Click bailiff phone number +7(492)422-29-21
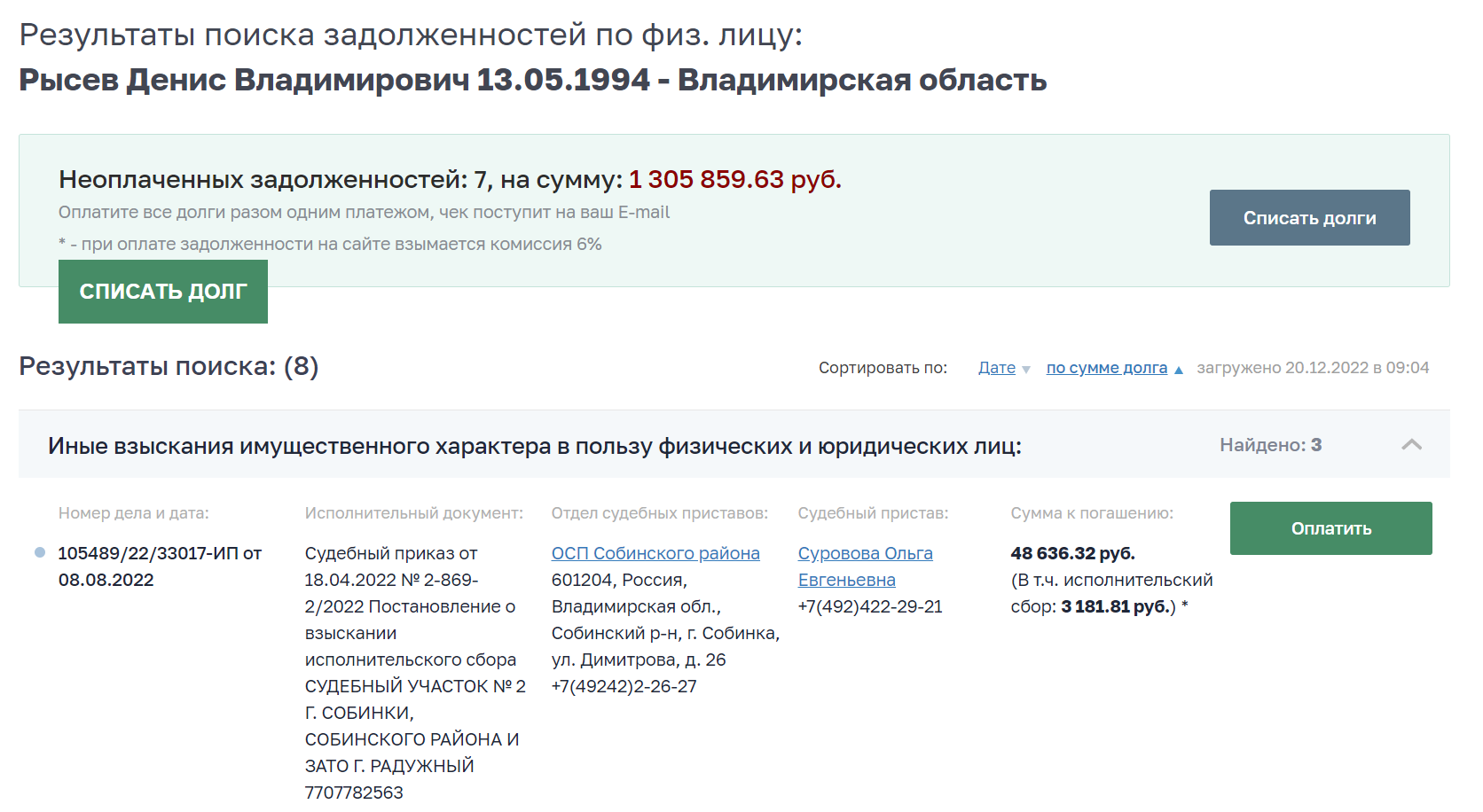 tap(869, 606)
